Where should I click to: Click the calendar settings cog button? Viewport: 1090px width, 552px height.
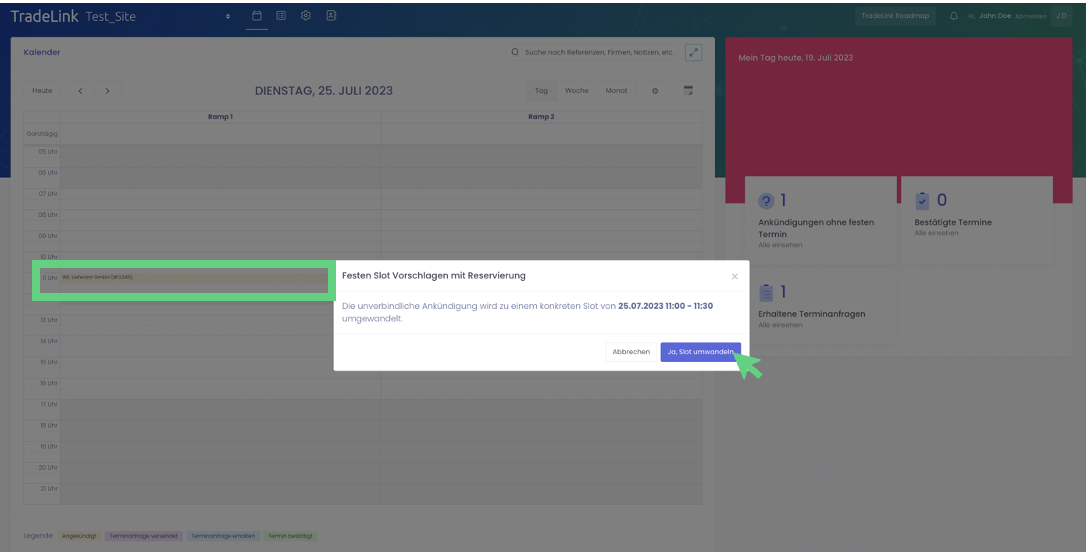tap(655, 91)
